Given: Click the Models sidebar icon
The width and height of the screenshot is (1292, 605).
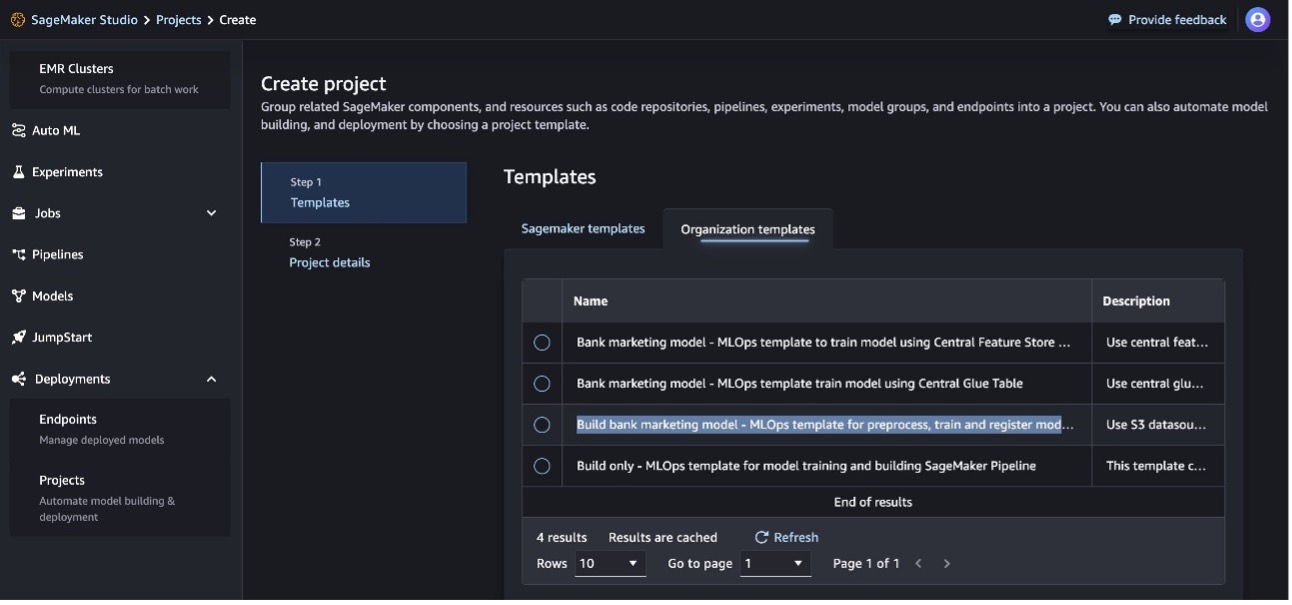Looking at the screenshot, I should [x=19, y=297].
